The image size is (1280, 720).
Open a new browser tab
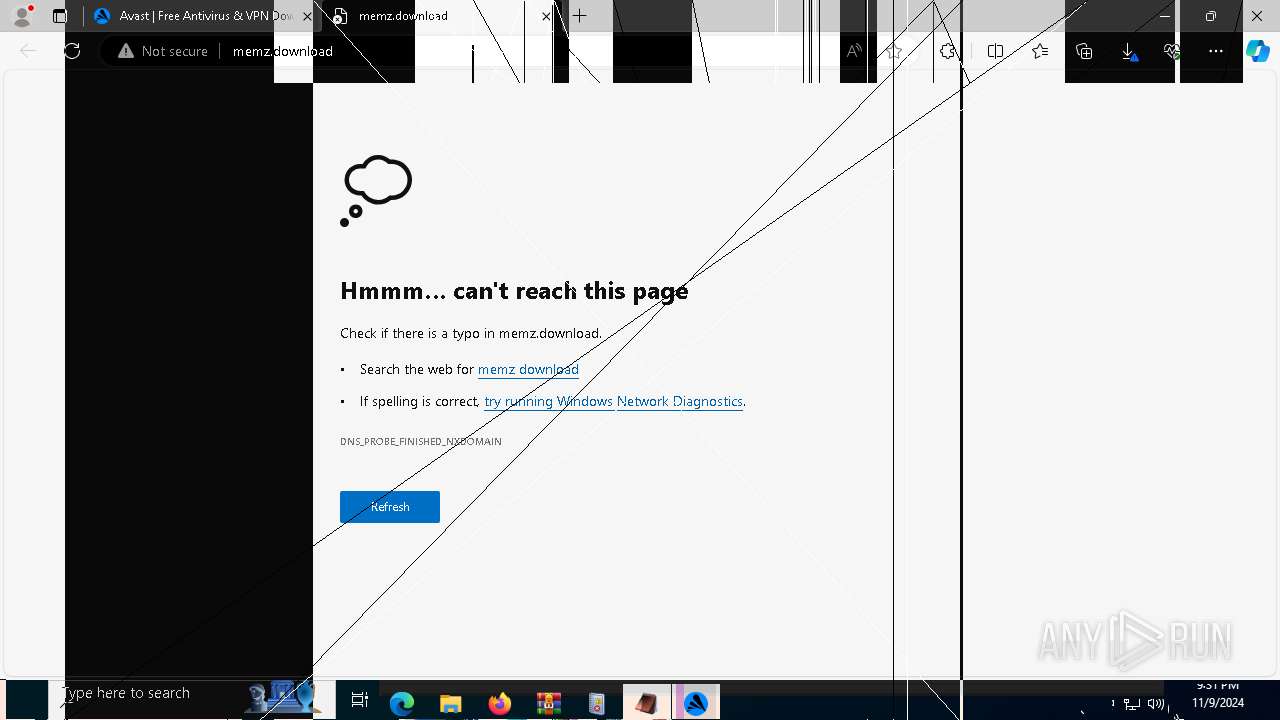580,16
